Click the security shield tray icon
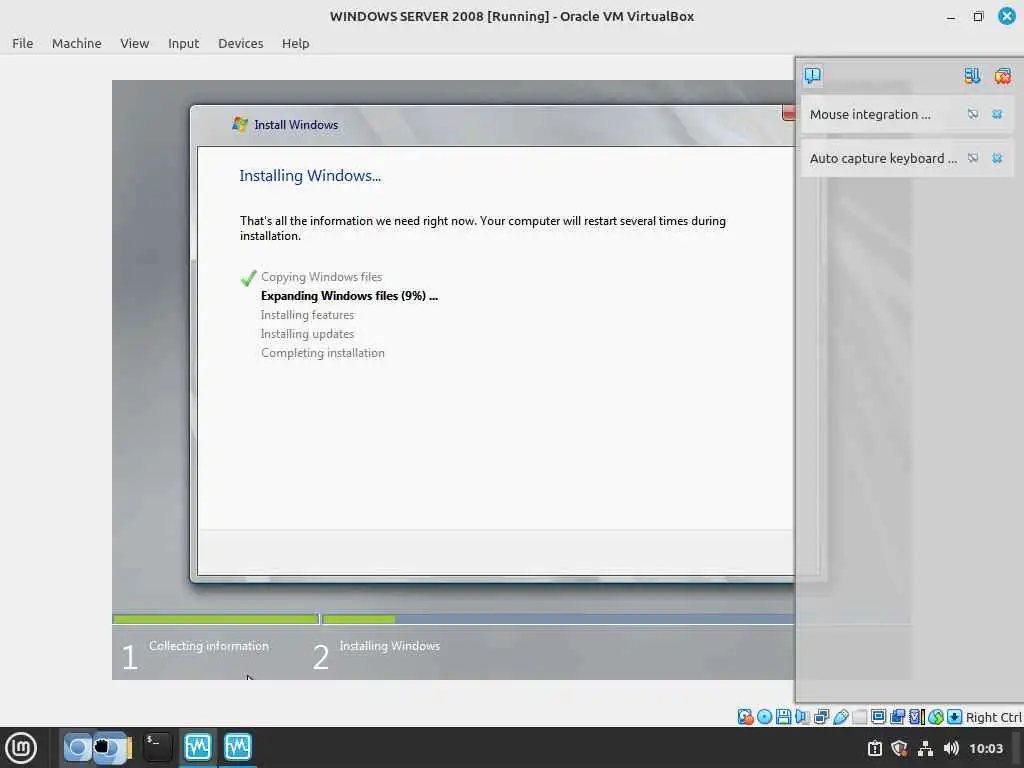 tap(899, 748)
